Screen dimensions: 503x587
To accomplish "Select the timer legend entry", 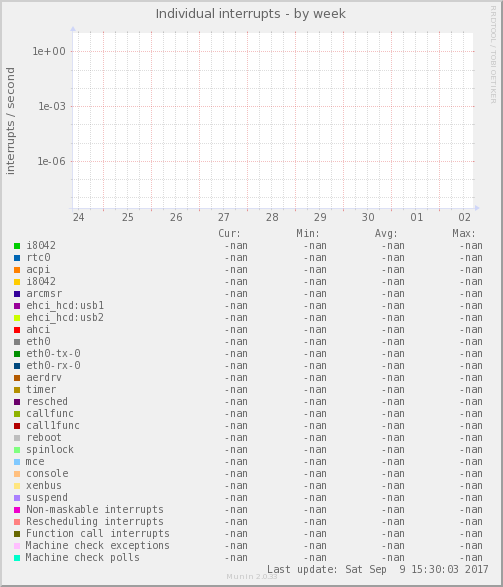I will 41,389.
